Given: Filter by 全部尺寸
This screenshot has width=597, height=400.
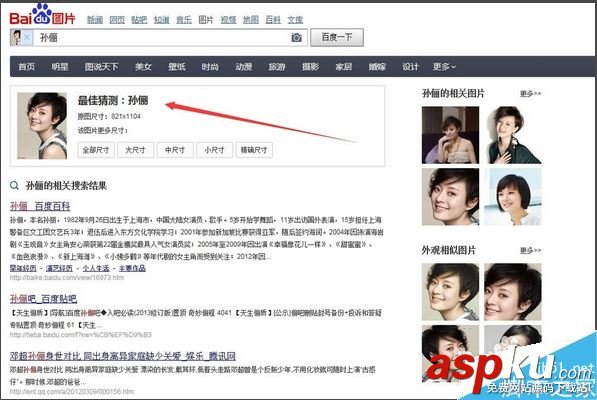Looking at the screenshot, I should [x=96, y=150].
